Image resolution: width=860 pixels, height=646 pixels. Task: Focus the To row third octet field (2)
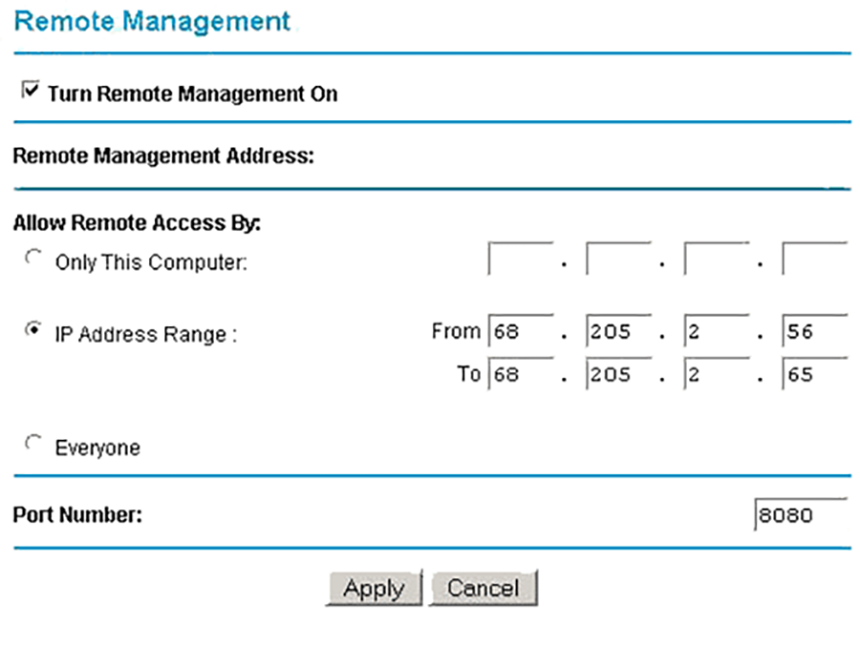pos(716,375)
